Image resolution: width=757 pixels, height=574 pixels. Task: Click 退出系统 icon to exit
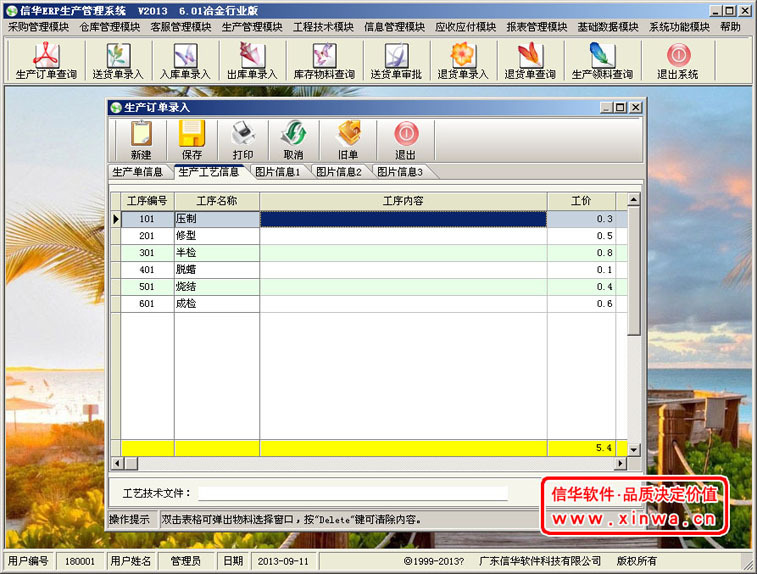click(x=677, y=60)
